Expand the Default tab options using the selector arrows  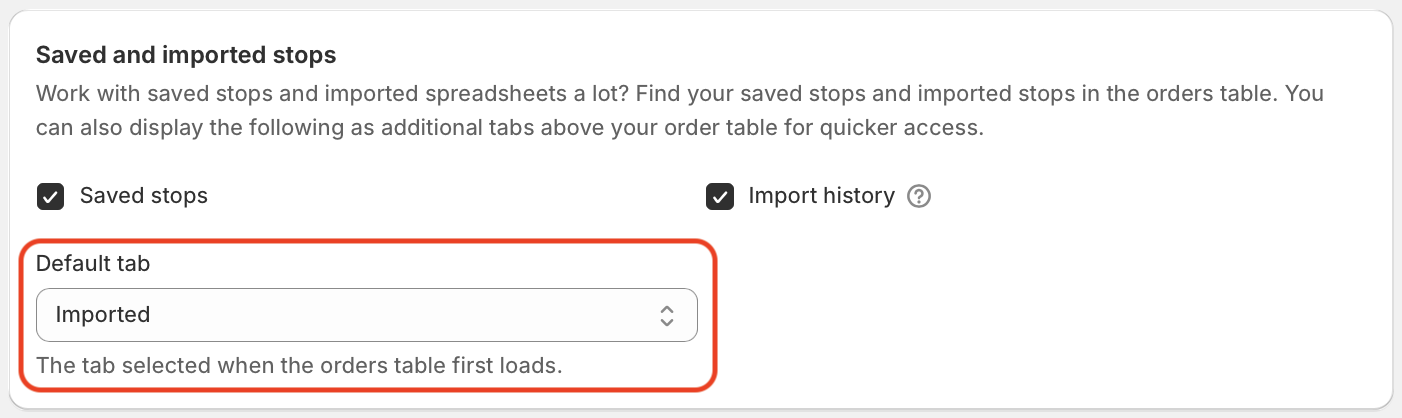[667, 316]
